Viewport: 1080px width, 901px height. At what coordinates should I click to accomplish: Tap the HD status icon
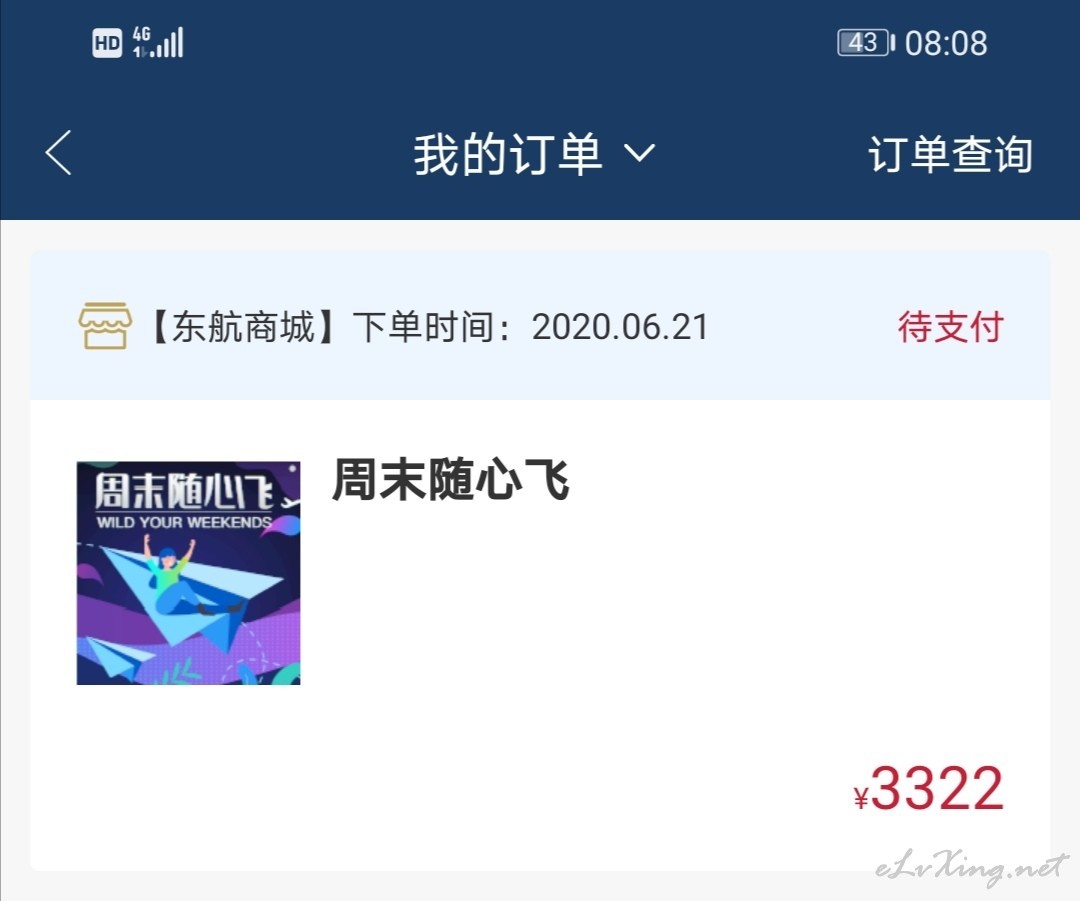click(x=107, y=43)
